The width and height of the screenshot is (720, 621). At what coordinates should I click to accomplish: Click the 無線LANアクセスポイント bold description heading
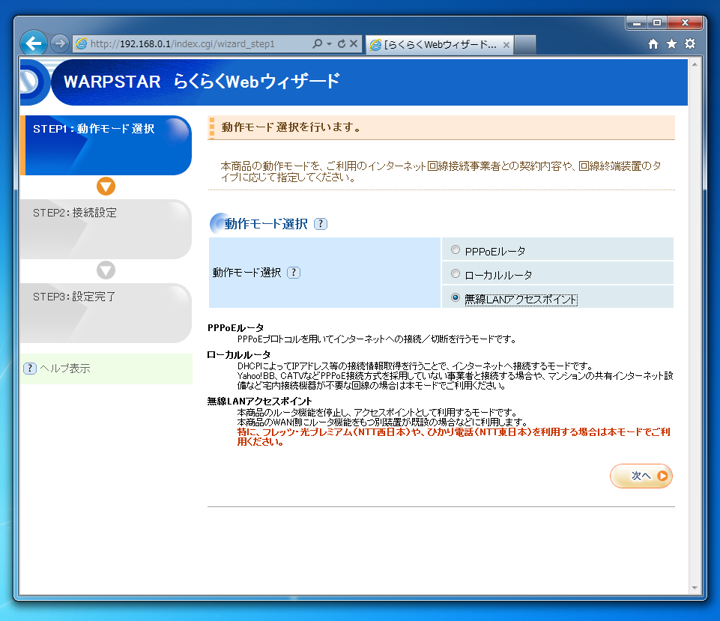tap(259, 401)
